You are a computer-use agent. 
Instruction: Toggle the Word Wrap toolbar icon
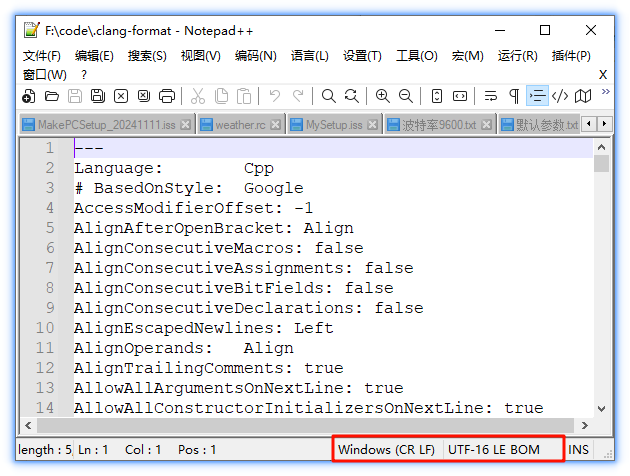(x=491, y=96)
